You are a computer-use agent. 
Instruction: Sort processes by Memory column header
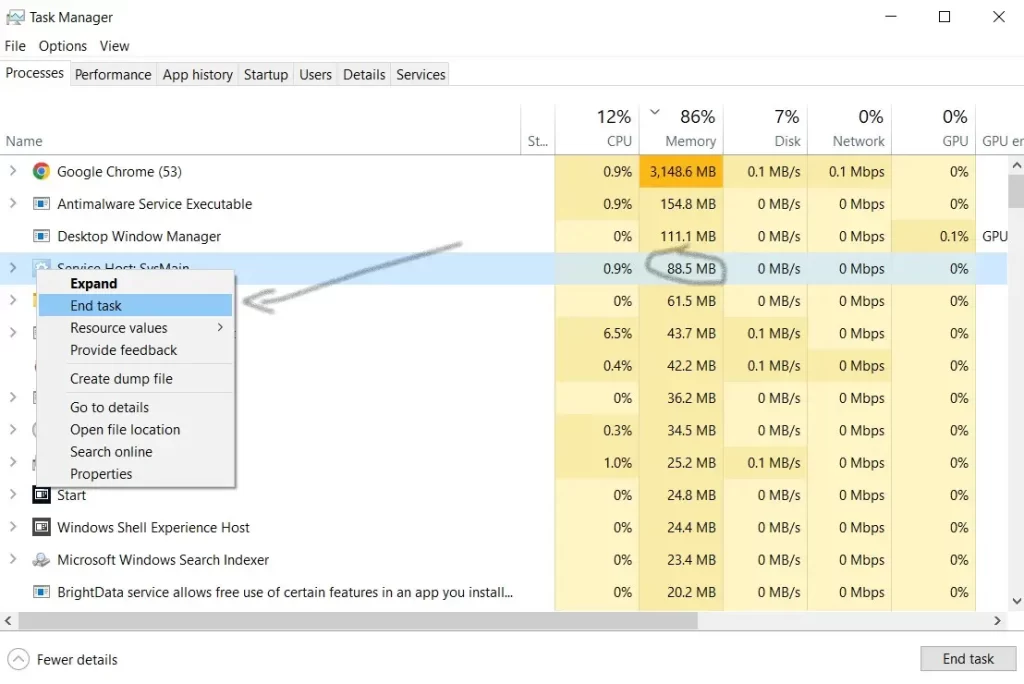pyautogui.click(x=690, y=141)
